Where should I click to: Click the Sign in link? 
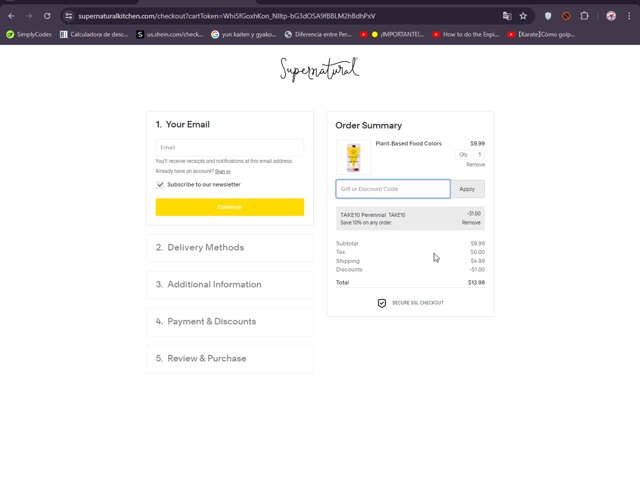point(223,171)
